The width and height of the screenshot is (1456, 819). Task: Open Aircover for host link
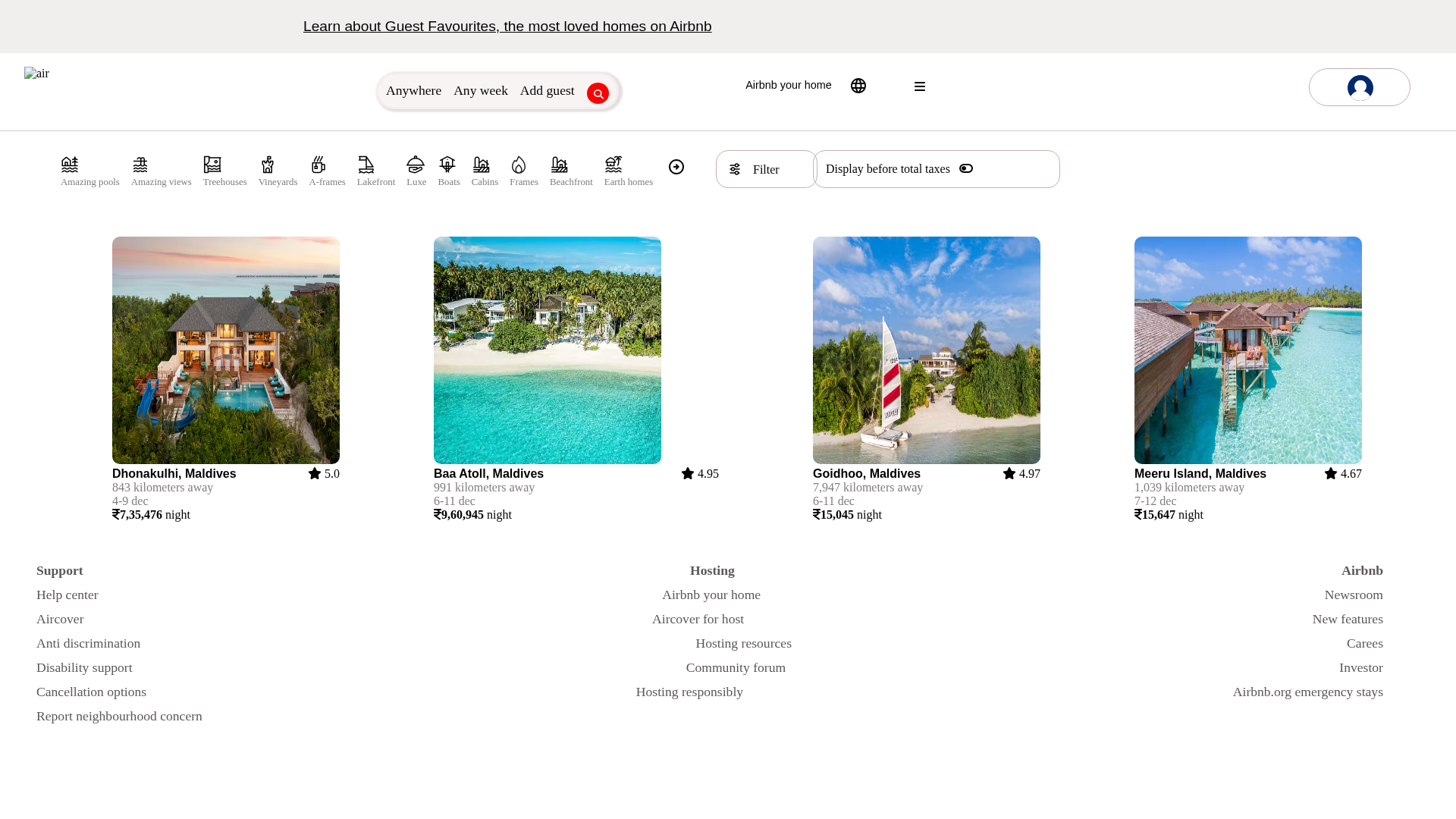point(698,619)
